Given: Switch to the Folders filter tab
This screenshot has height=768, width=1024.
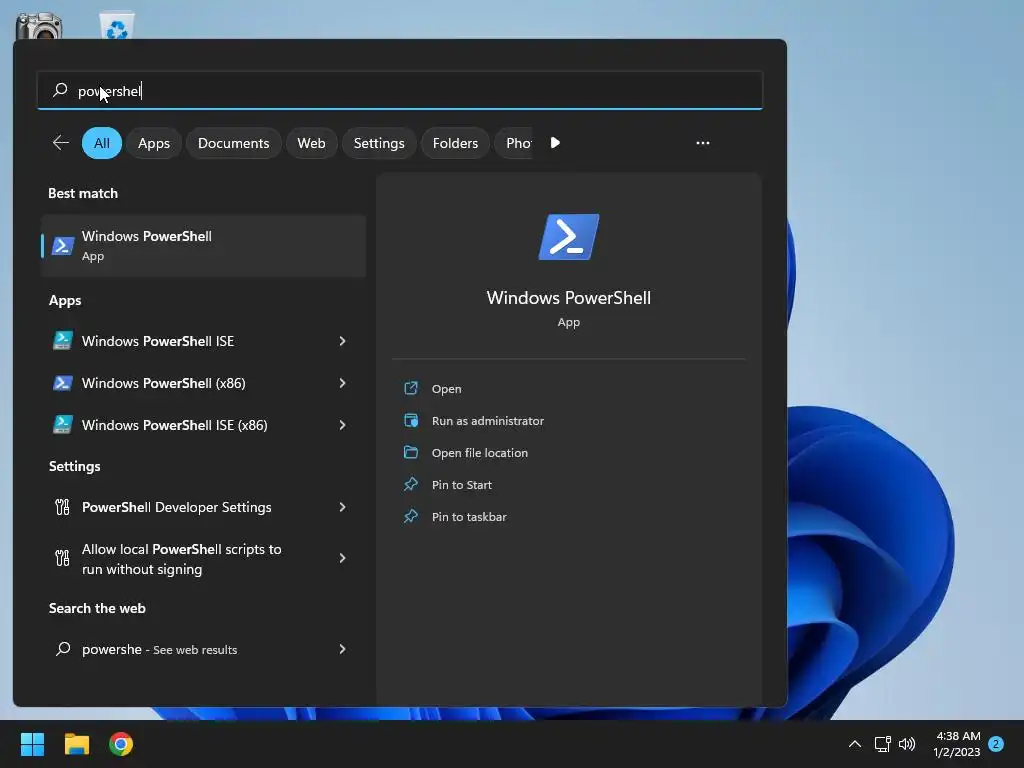Looking at the screenshot, I should point(455,143).
